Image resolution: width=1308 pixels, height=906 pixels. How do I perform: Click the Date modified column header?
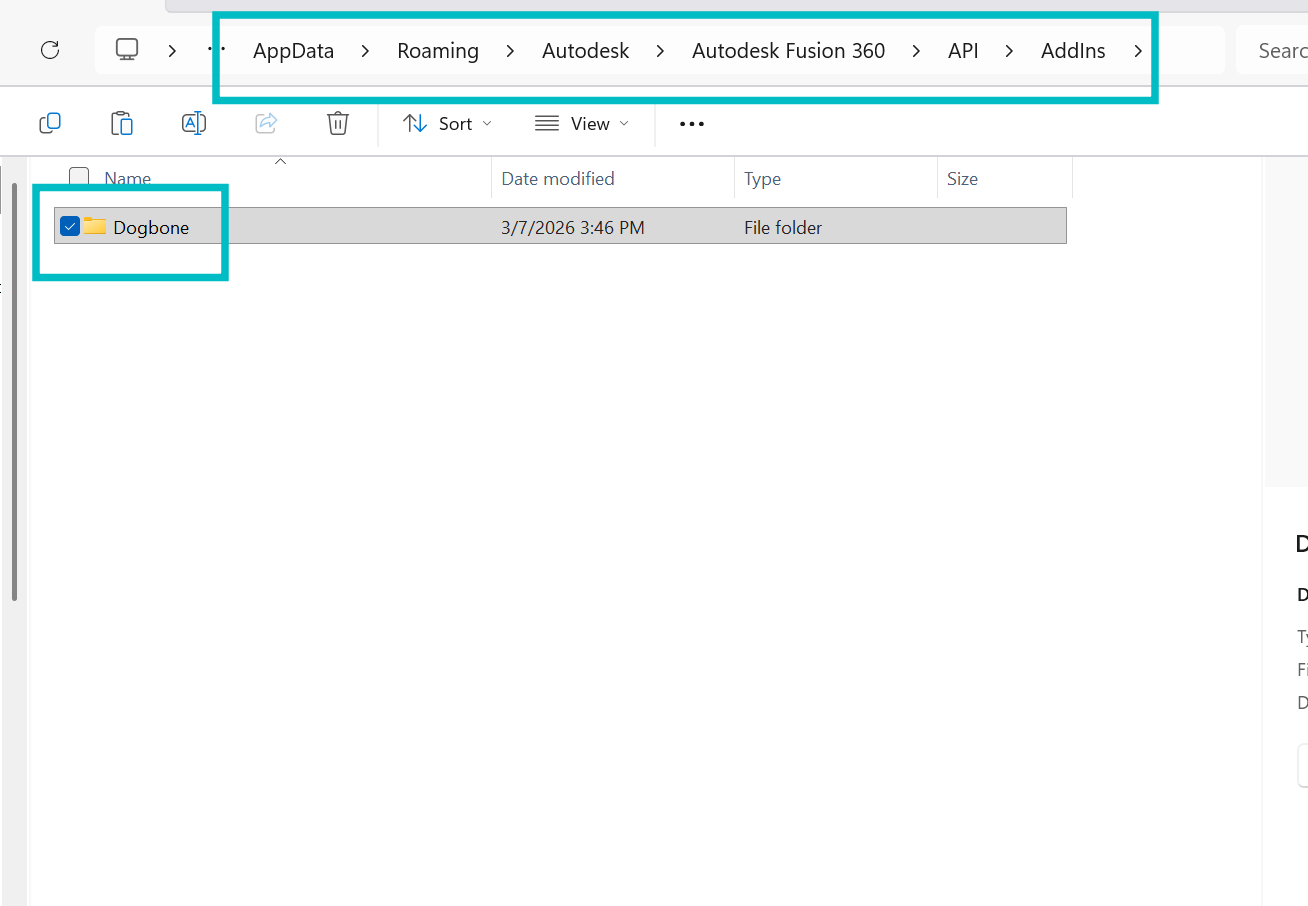(557, 178)
